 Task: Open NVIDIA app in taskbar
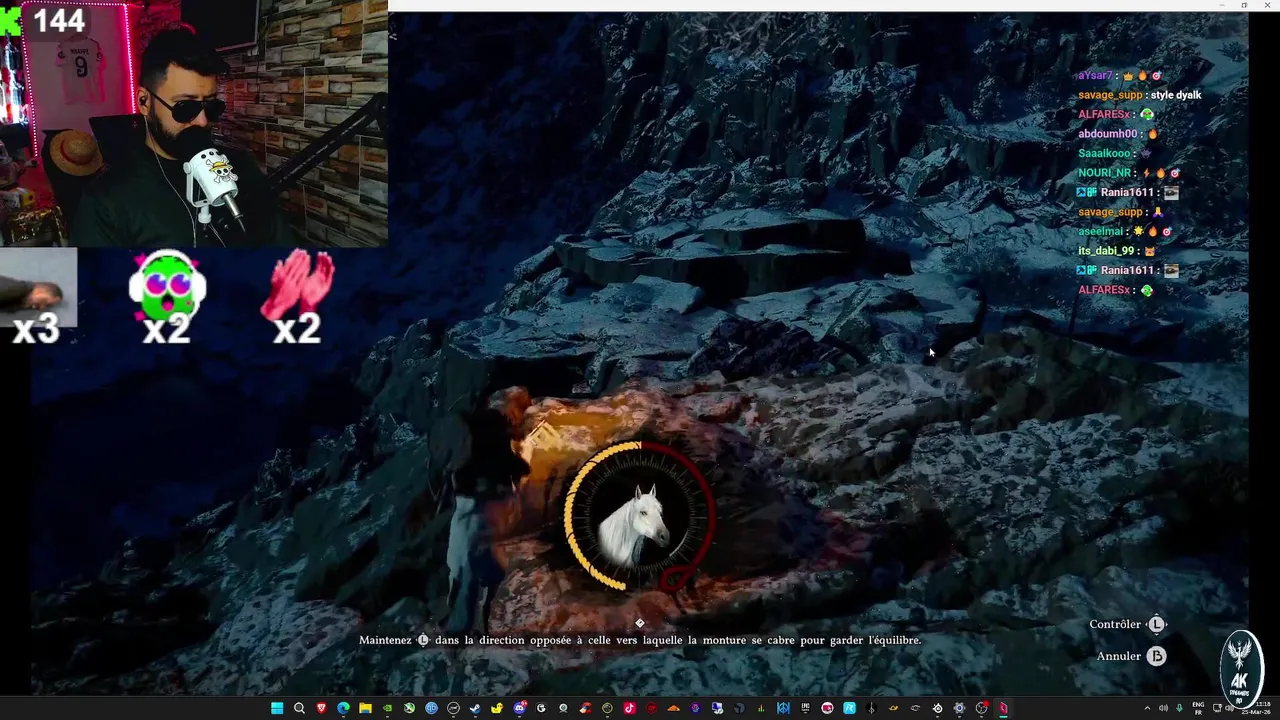(387, 708)
